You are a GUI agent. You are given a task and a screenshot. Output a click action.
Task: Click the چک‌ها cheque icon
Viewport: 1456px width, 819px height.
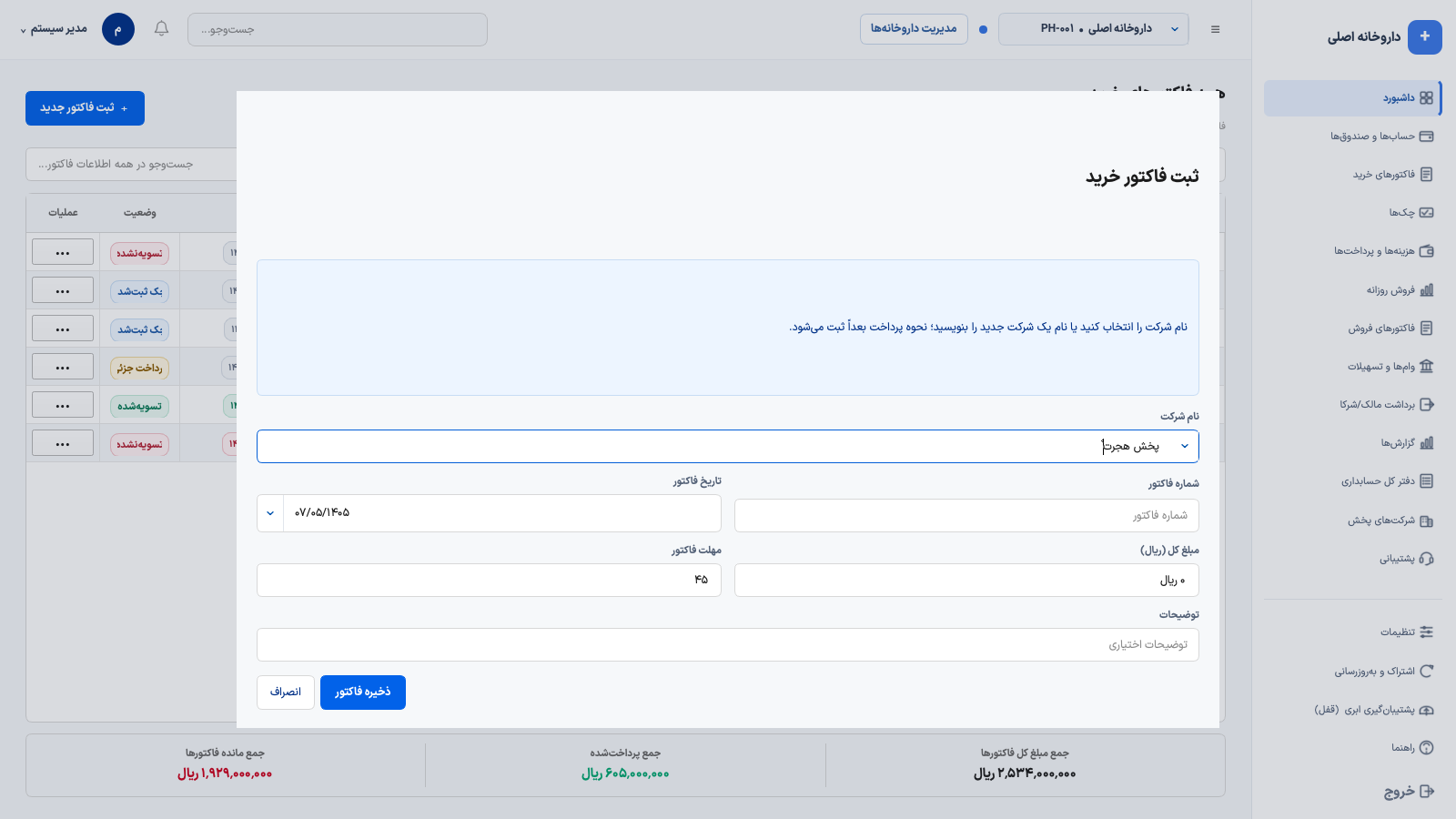(1426, 213)
